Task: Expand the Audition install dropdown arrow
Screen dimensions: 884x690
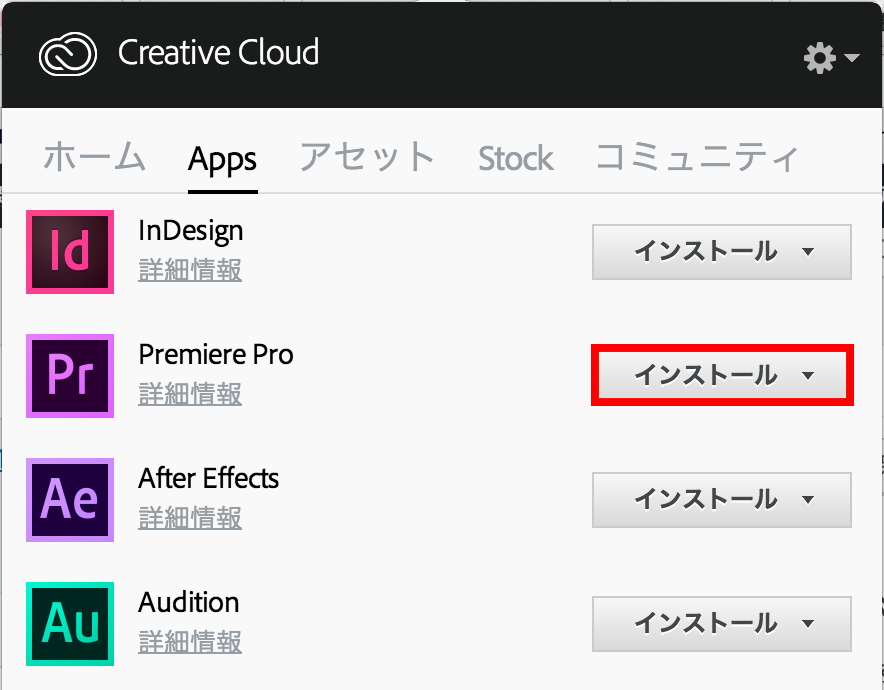Action: [x=809, y=624]
